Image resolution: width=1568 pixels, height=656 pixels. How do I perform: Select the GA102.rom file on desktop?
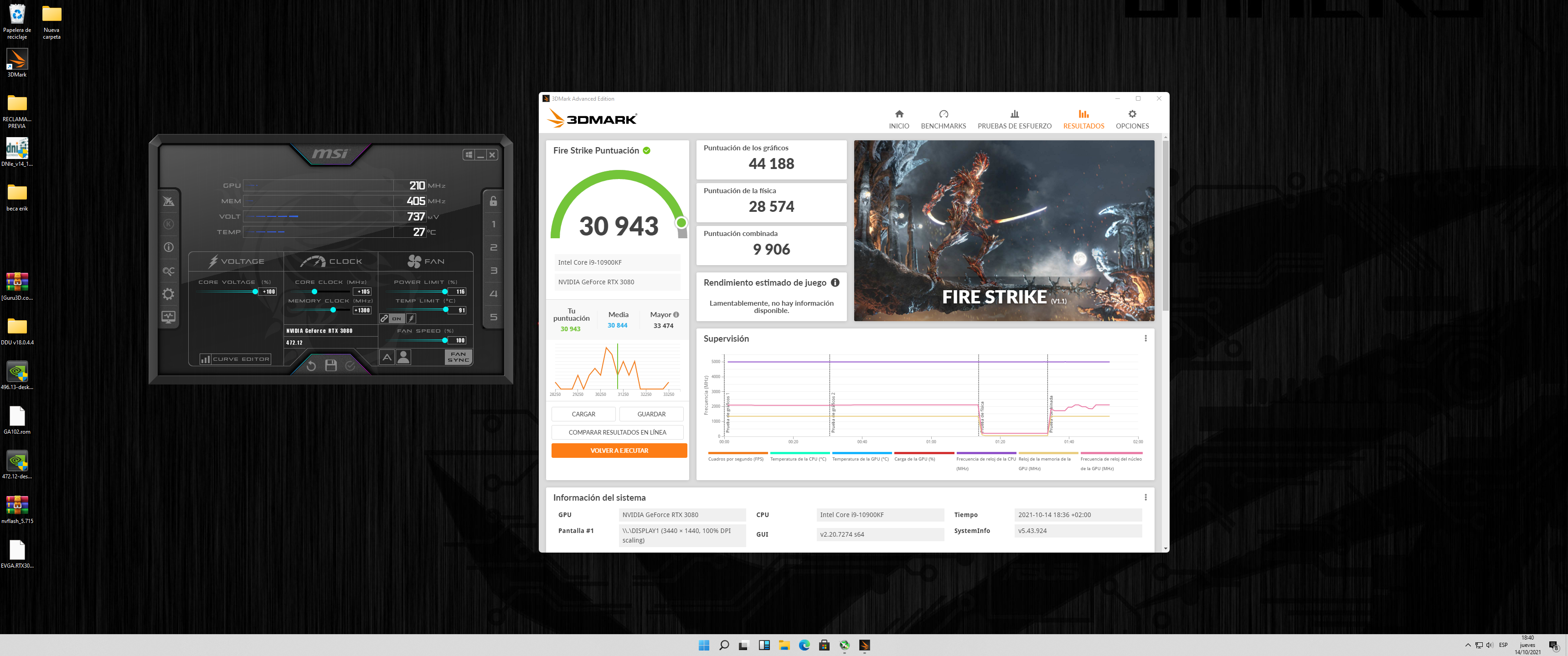(17, 420)
